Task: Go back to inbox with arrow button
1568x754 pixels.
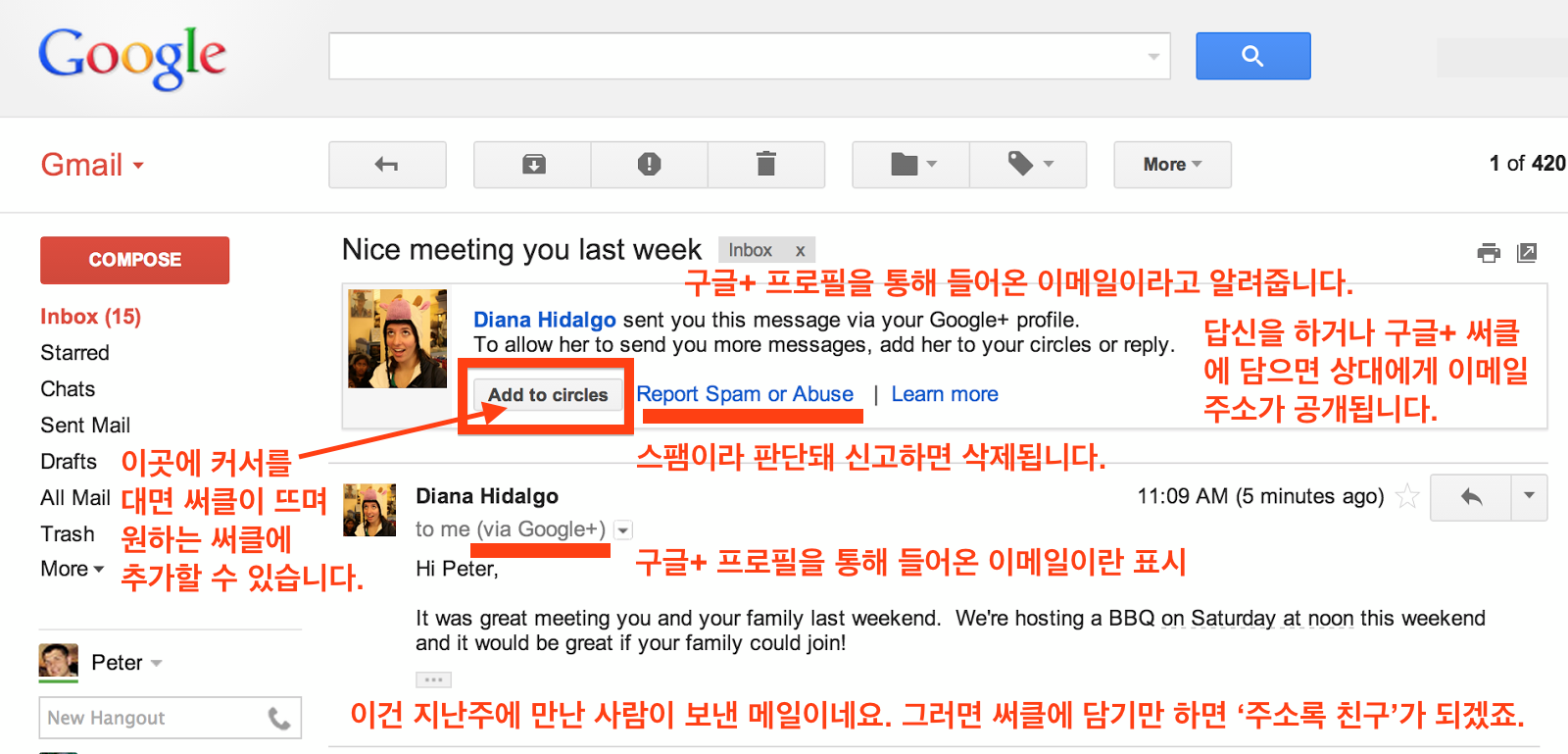Action: tap(387, 165)
